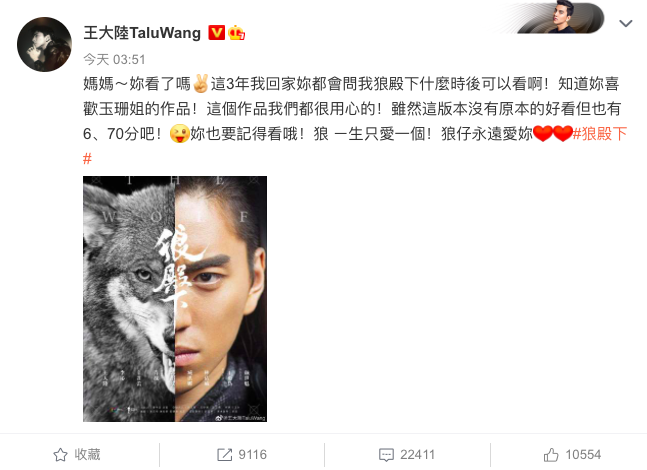Expand the post options chevron menu
The height and width of the screenshot is (470, 647).
[x=626, y=24]
